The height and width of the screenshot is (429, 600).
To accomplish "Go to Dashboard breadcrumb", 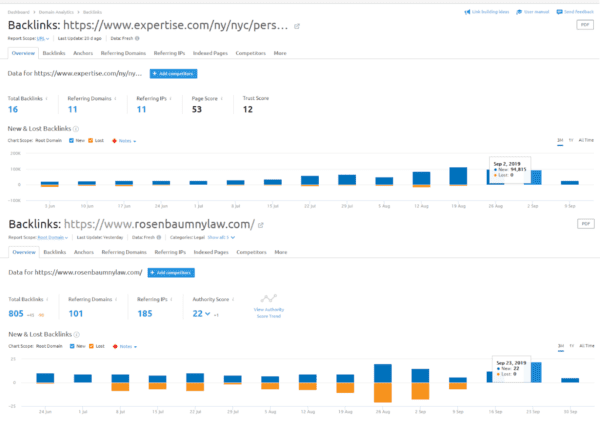I will [18, 12].
